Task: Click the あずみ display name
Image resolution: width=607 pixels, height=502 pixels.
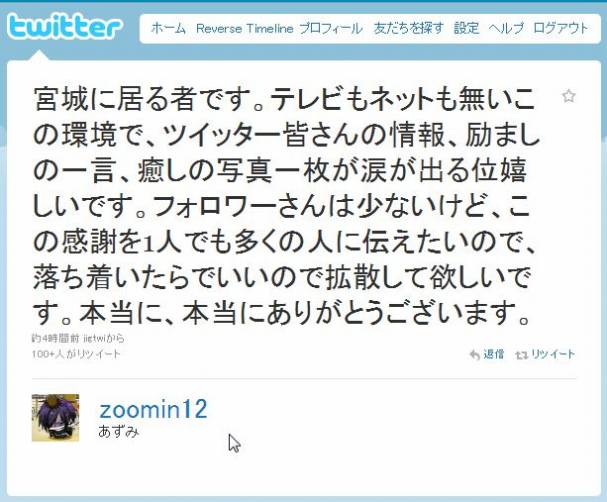Action: pyautogui.click(x=118, y=432)
